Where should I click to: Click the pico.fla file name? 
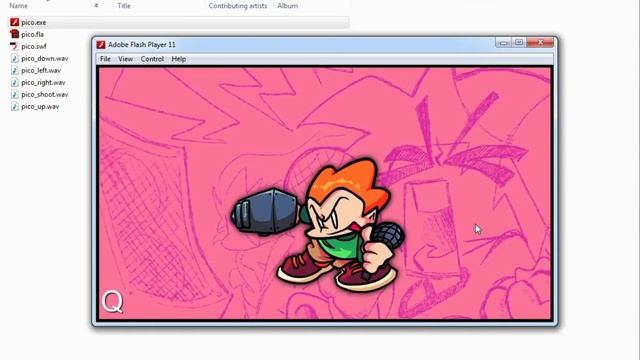[32, 34]
